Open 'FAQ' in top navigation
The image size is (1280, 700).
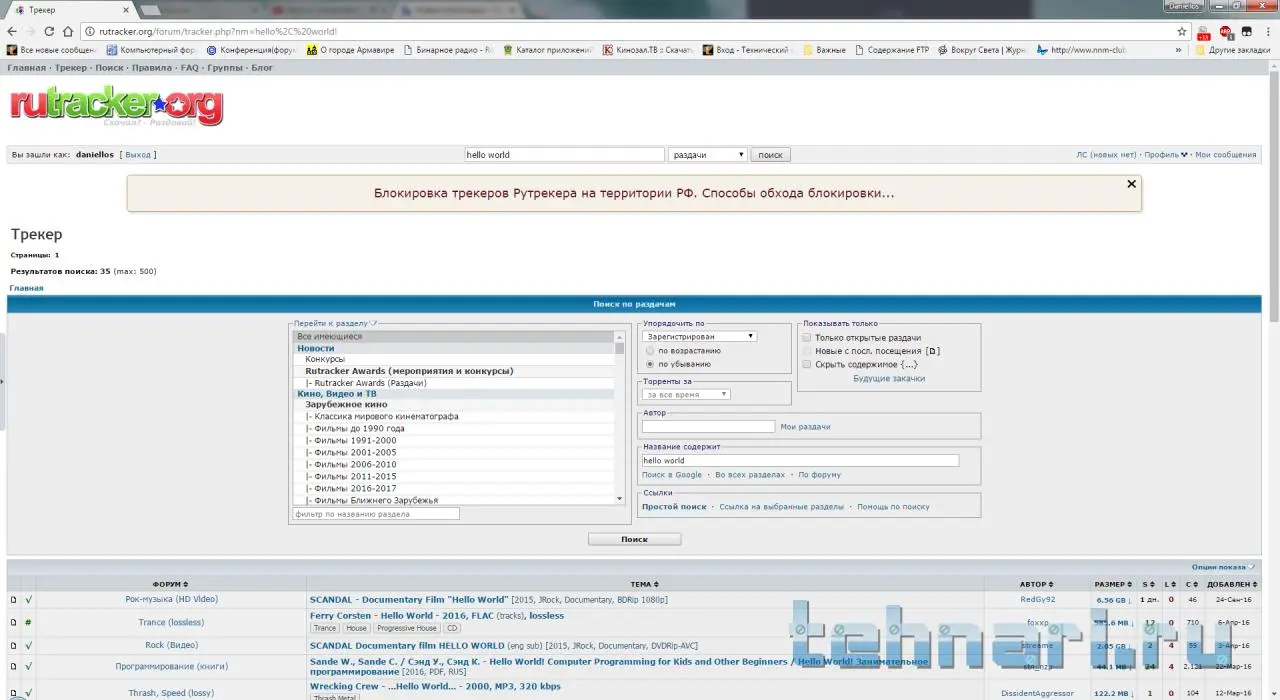[x=190, y=68]
